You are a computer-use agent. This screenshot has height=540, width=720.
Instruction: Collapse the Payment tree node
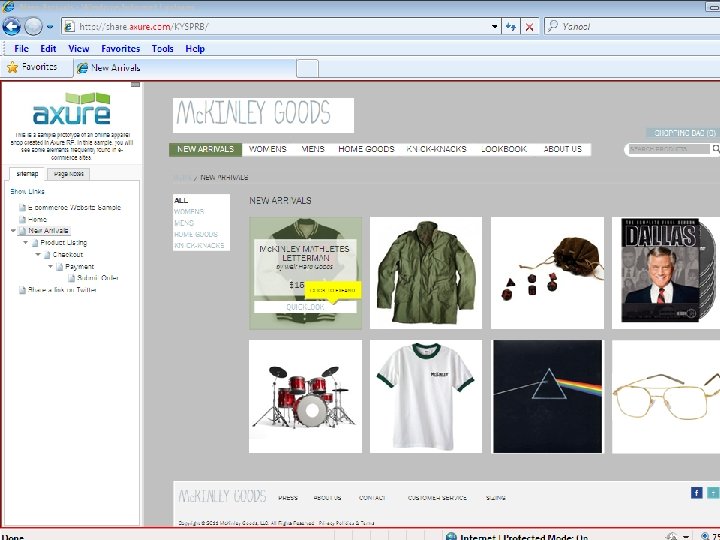(50, 266)
